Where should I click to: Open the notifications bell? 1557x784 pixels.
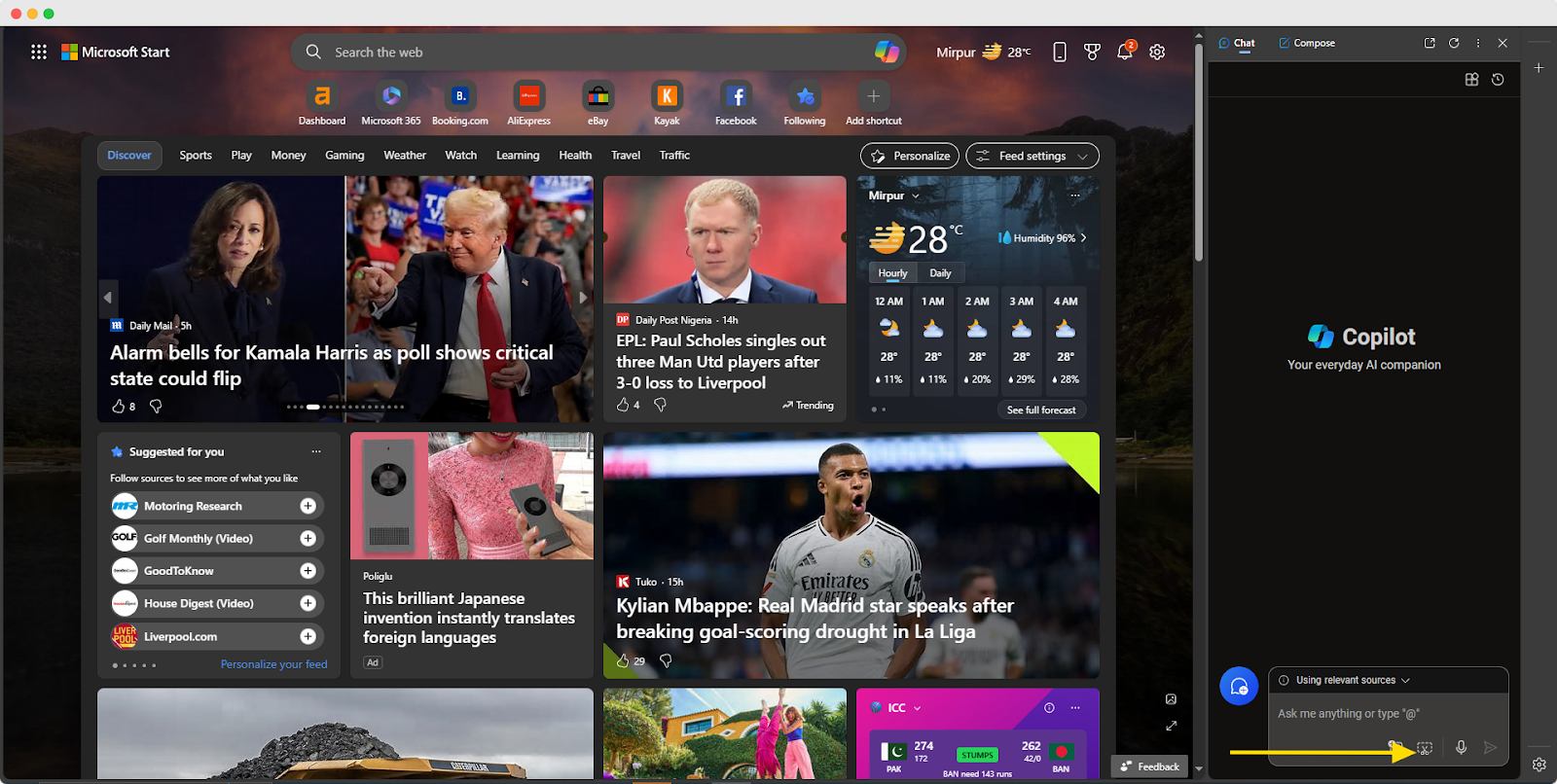pos(1125,52)
